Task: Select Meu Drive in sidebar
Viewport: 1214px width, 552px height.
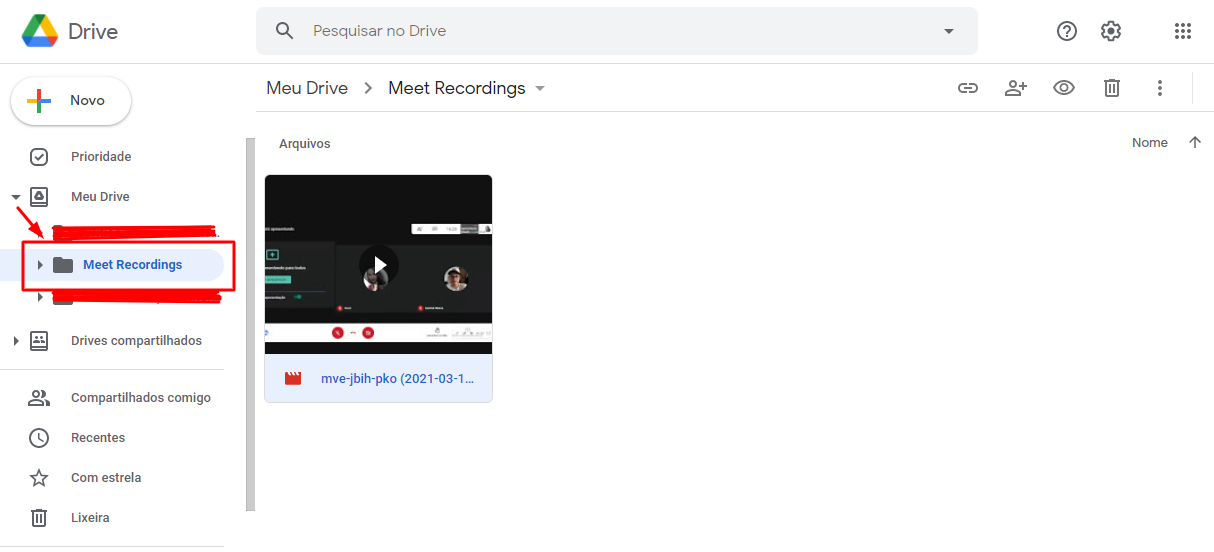Action: [x=100, y=197]
